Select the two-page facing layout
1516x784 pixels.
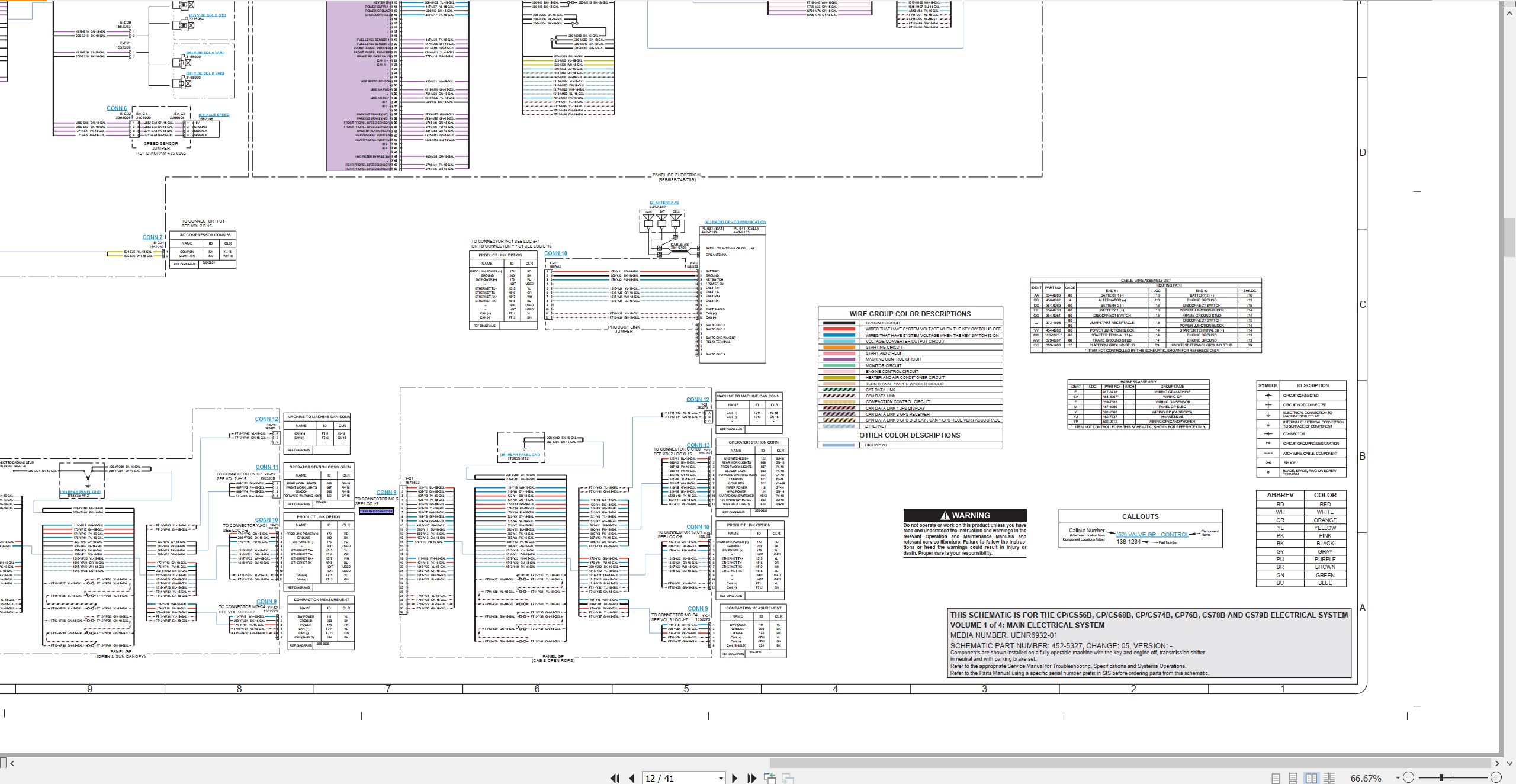point(1312,778)
